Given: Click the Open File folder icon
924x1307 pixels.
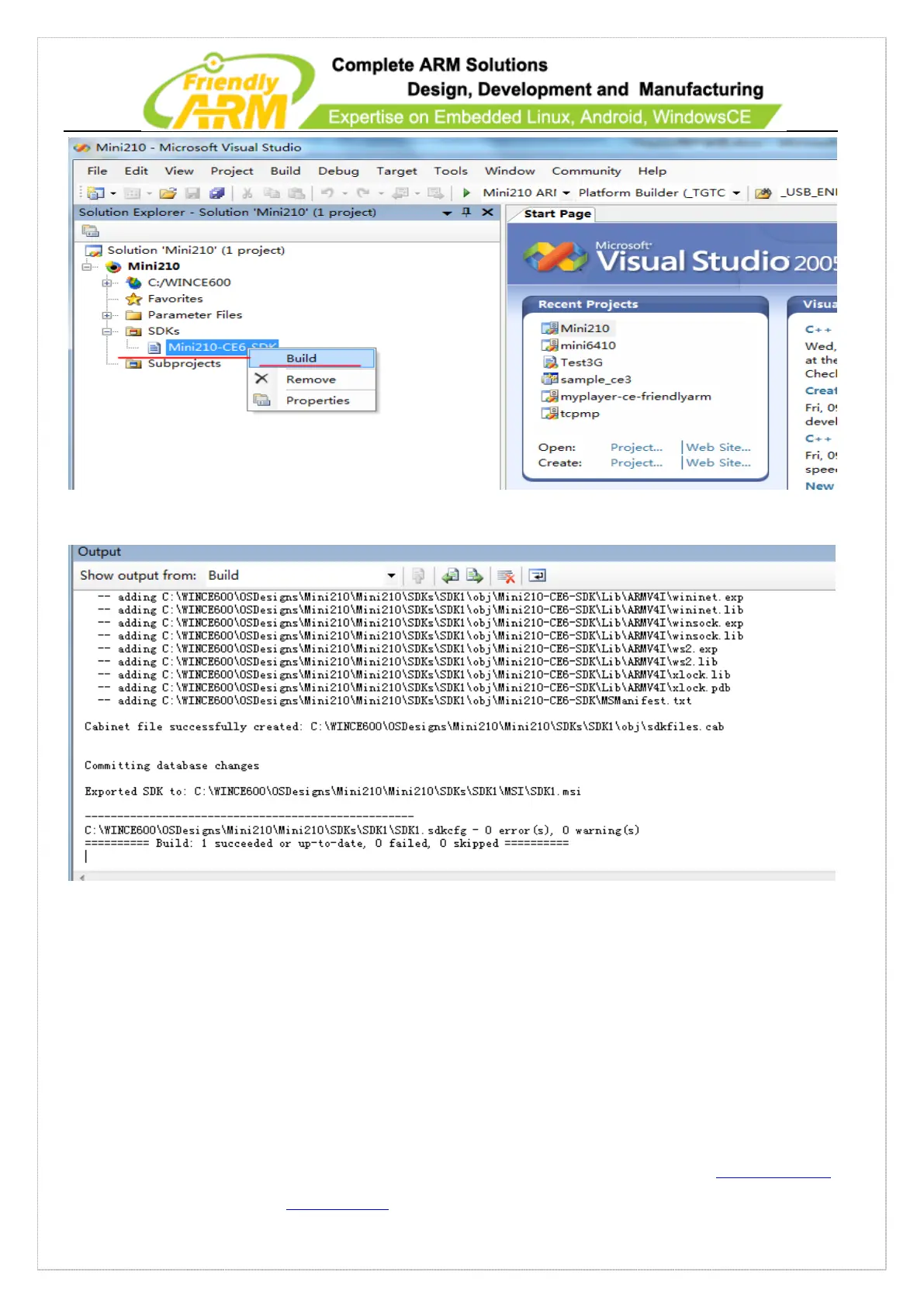Looking at the screenshot, I should point(168,193).
